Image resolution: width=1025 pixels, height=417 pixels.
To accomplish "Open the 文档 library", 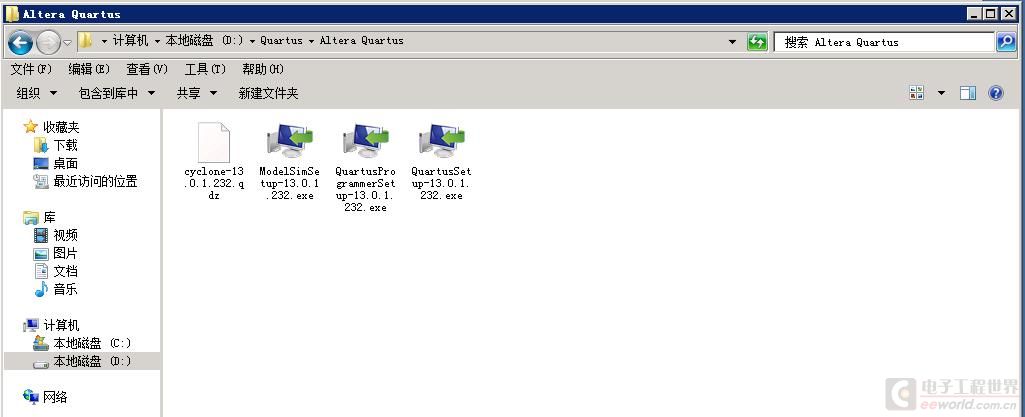I will [x=65, y=271].
